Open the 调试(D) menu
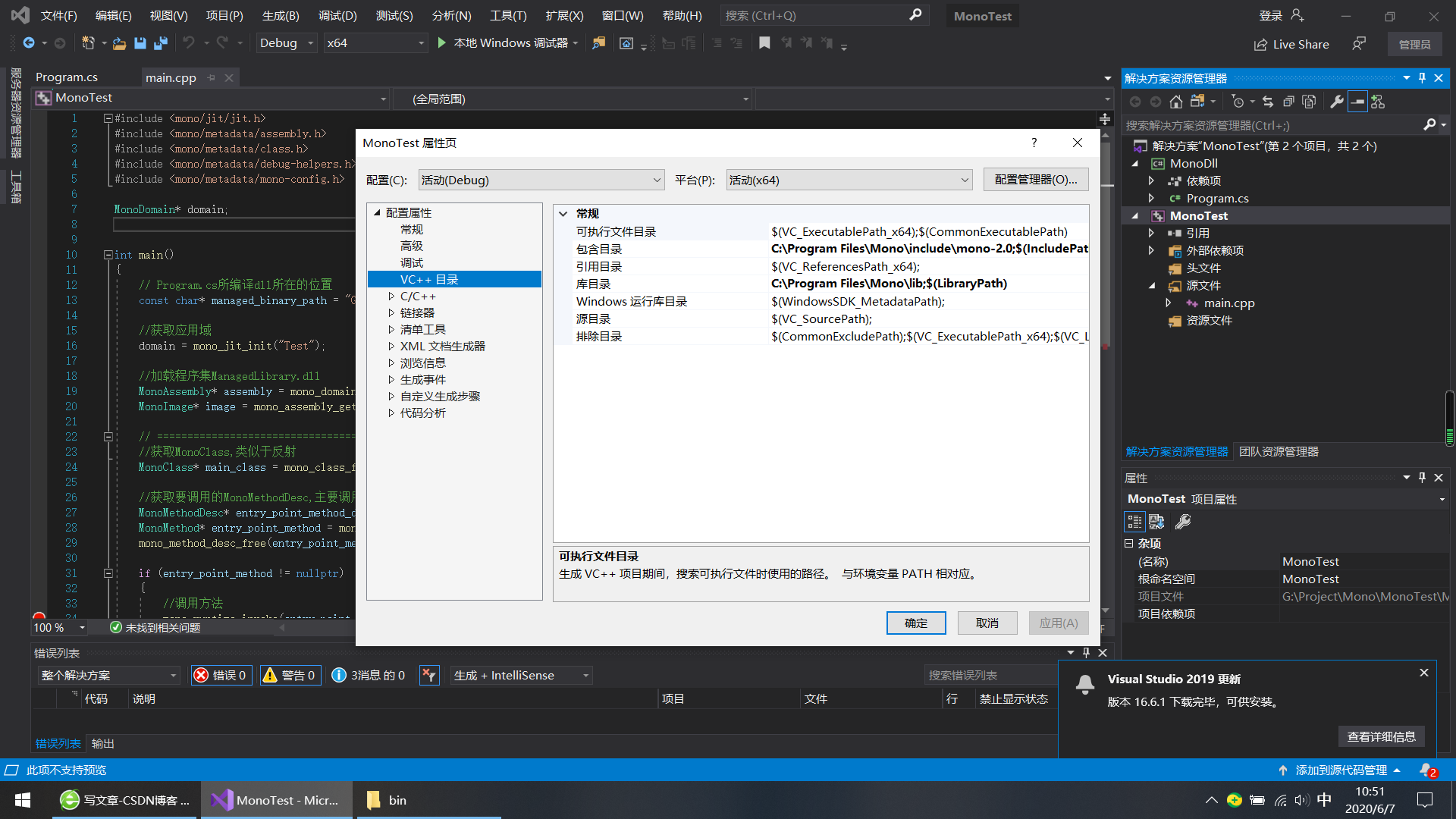Screen dimensions: 1456x819 [x=337, y=15]
